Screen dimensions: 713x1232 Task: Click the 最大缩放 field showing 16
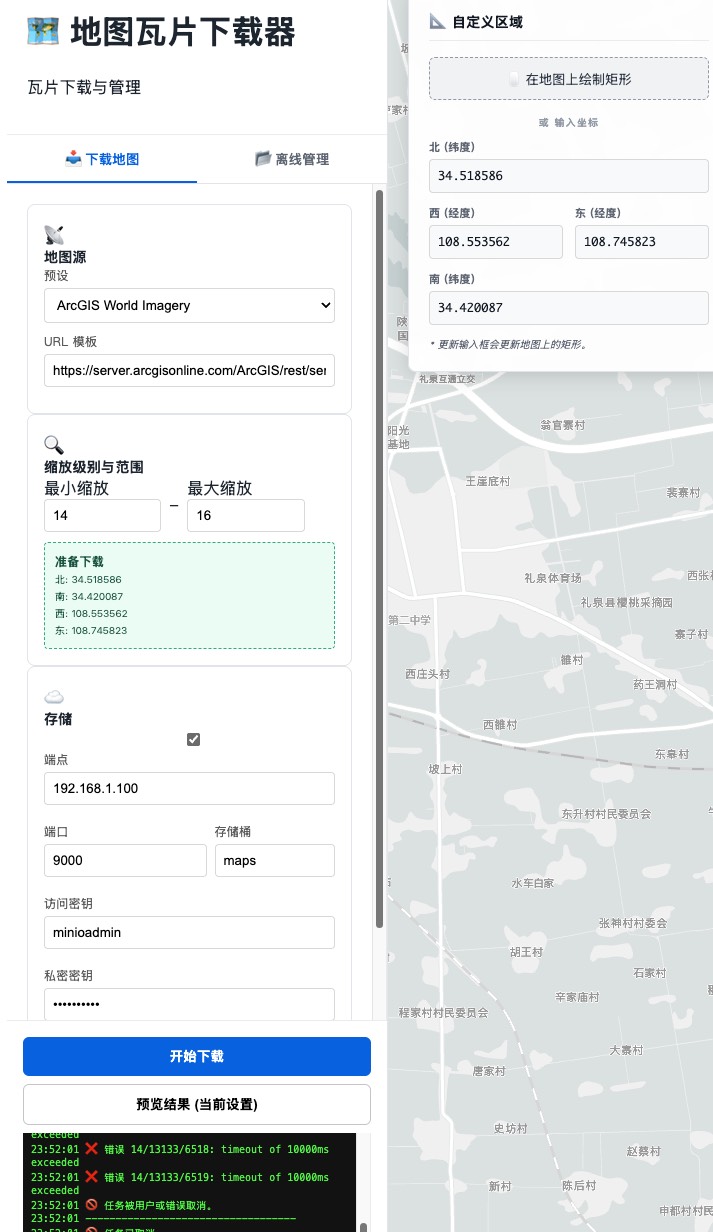click(x=246, y=515)
